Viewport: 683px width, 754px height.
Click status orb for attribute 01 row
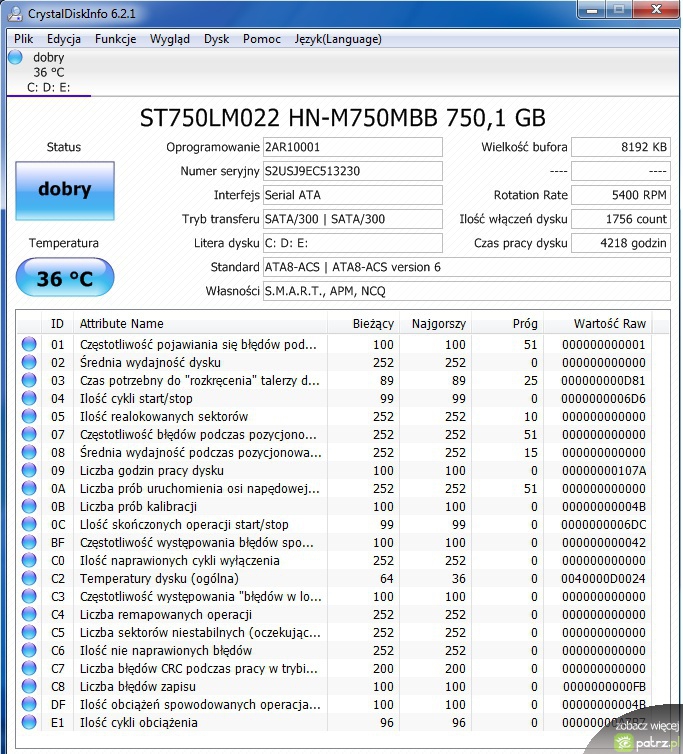point(29,345)
